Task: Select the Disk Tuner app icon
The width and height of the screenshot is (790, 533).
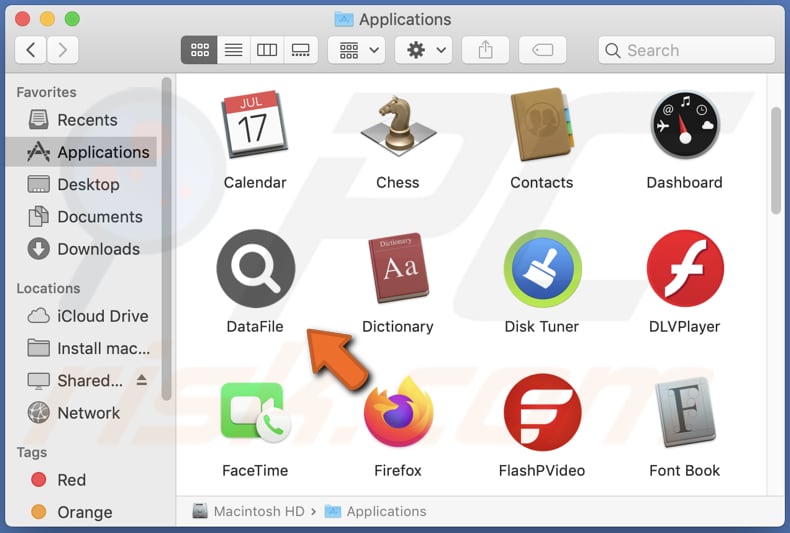Action: tap(542, 269)
